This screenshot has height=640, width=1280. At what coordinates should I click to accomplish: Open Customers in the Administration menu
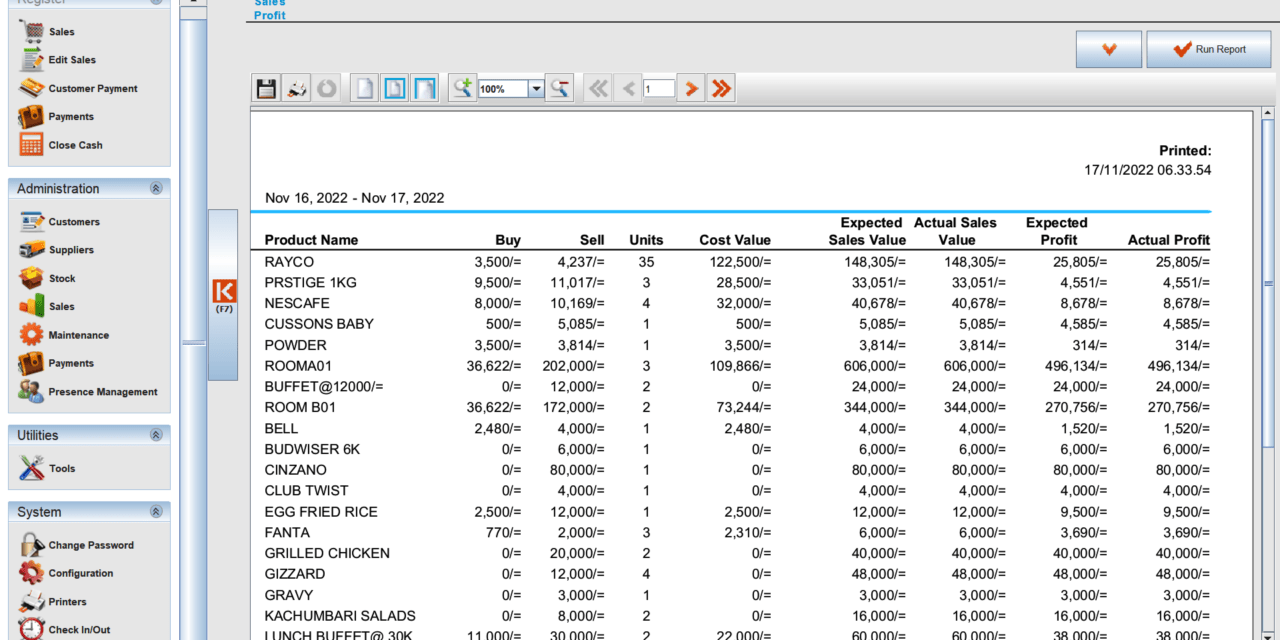pyautogui.click(x=74, y=221)
